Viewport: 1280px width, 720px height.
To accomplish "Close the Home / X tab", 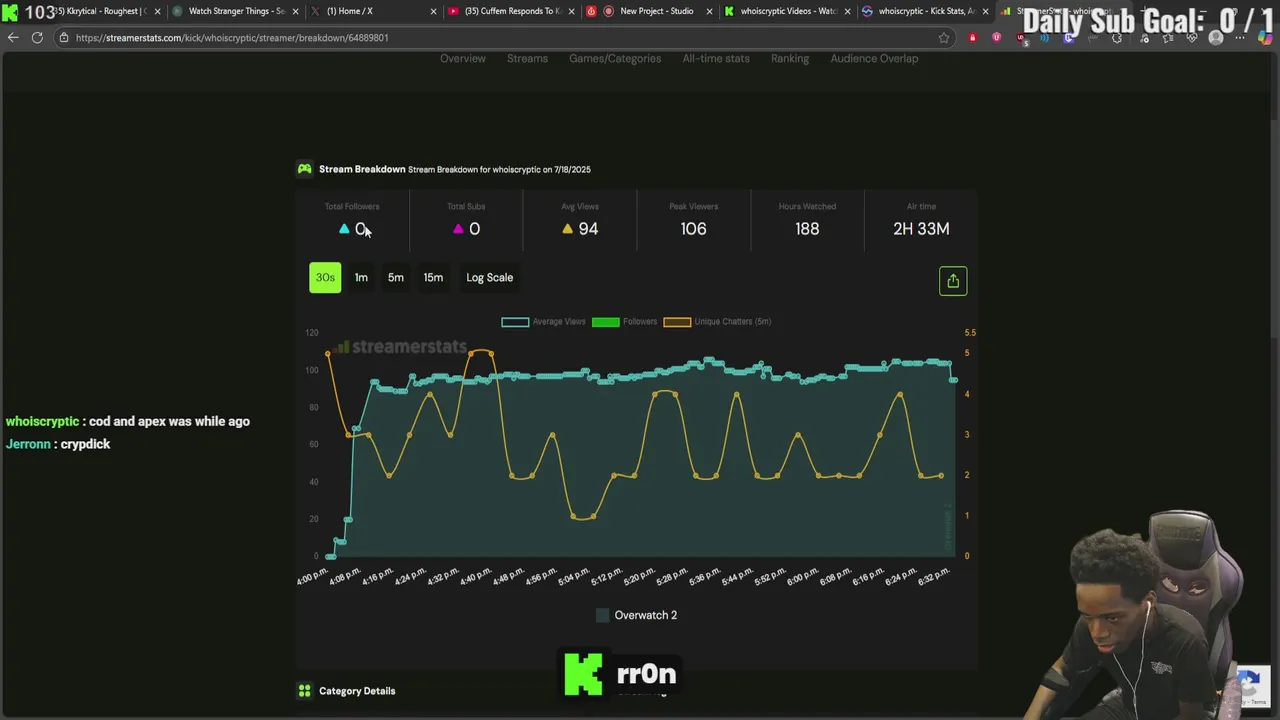I will (x=433, y=11).
